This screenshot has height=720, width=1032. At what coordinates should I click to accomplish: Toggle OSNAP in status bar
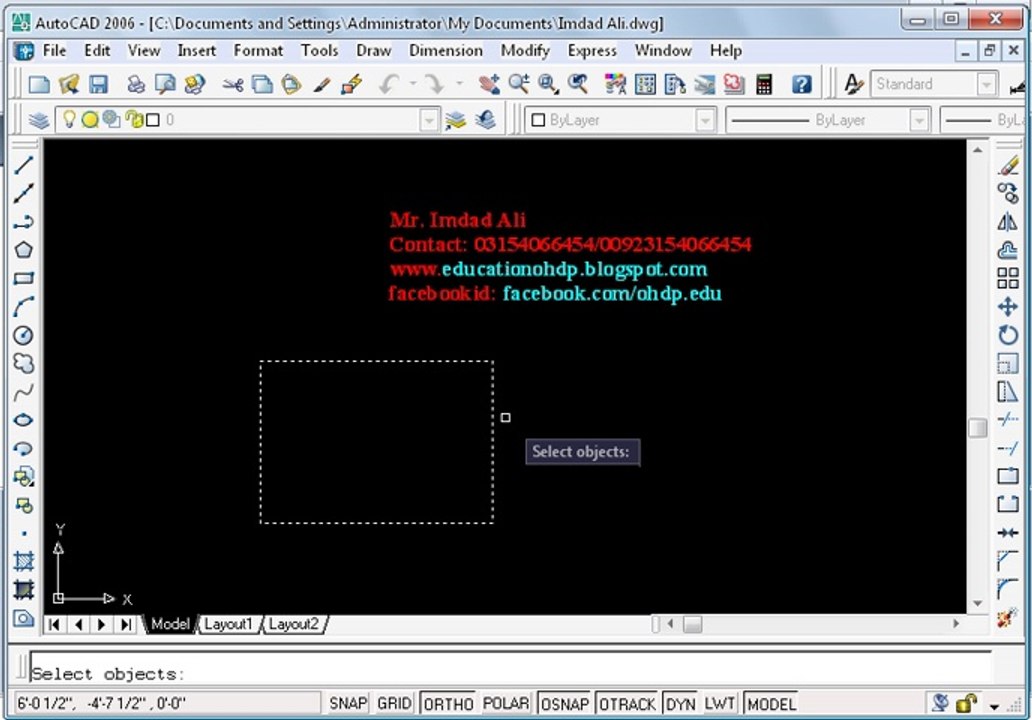[x=565, y=704]
